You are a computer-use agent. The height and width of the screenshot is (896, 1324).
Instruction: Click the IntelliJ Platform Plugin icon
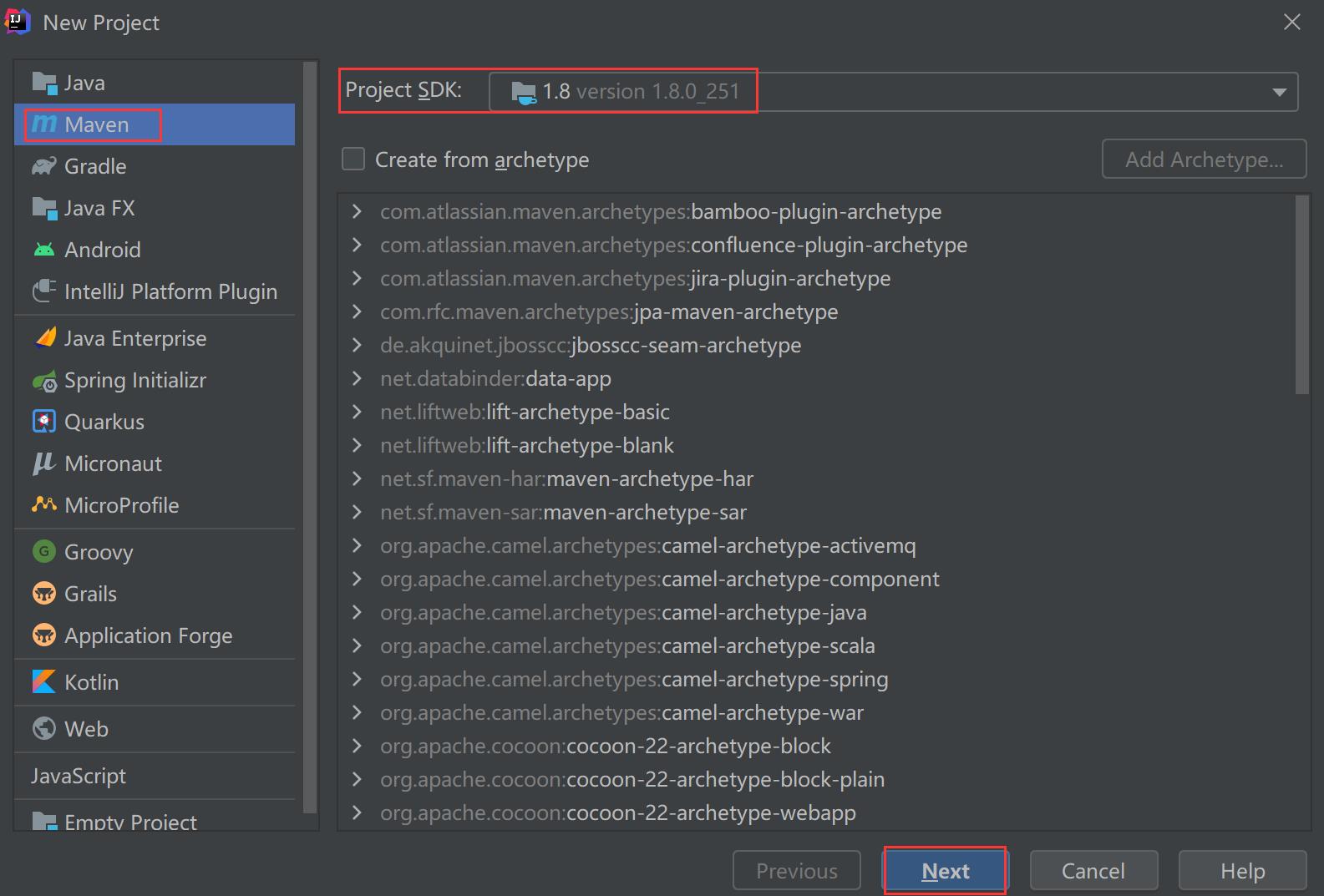click(43, 291)
